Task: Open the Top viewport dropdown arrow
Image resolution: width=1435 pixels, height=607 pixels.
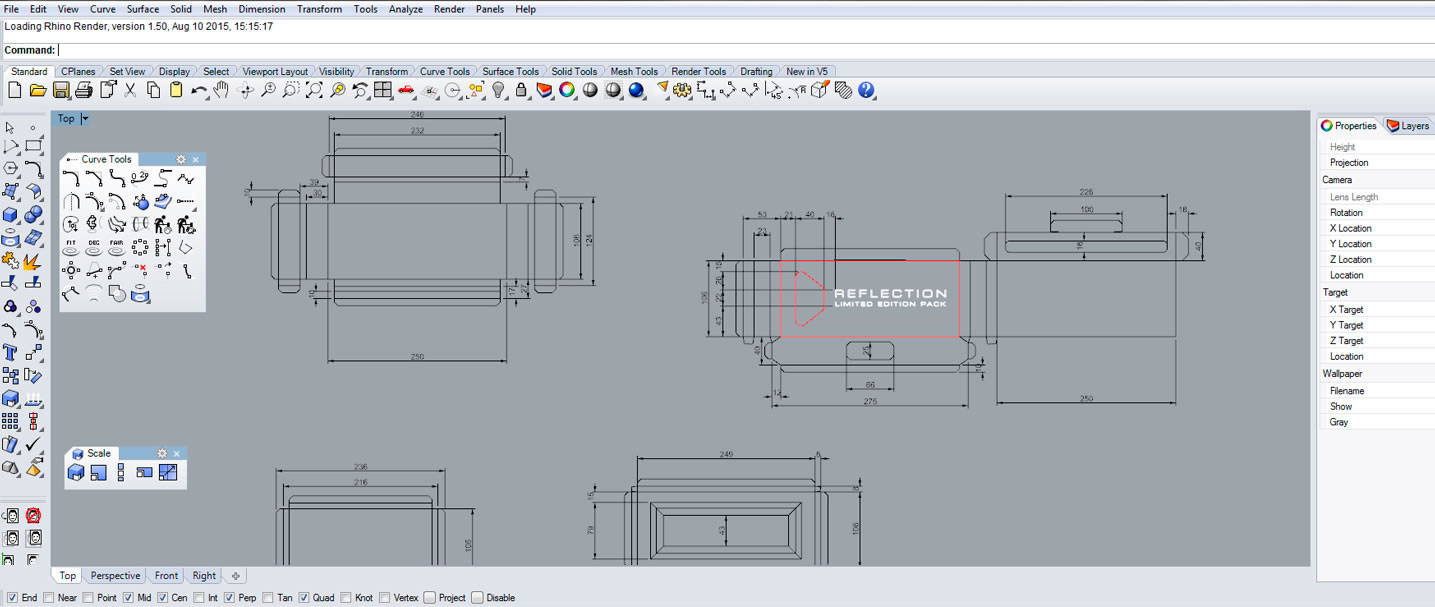Action: point(85,119)
